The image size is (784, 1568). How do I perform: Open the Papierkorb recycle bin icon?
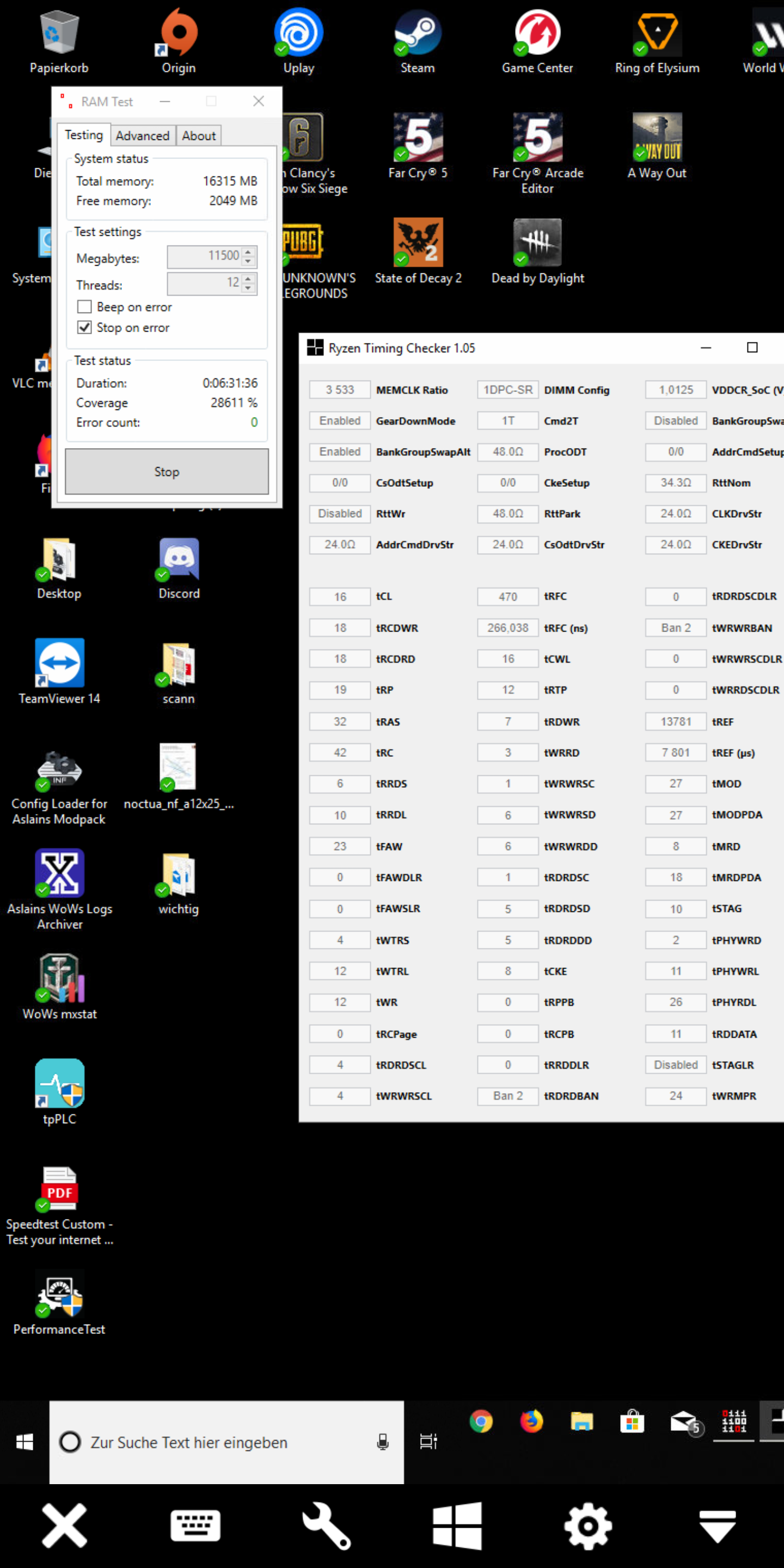coord(59,41)
